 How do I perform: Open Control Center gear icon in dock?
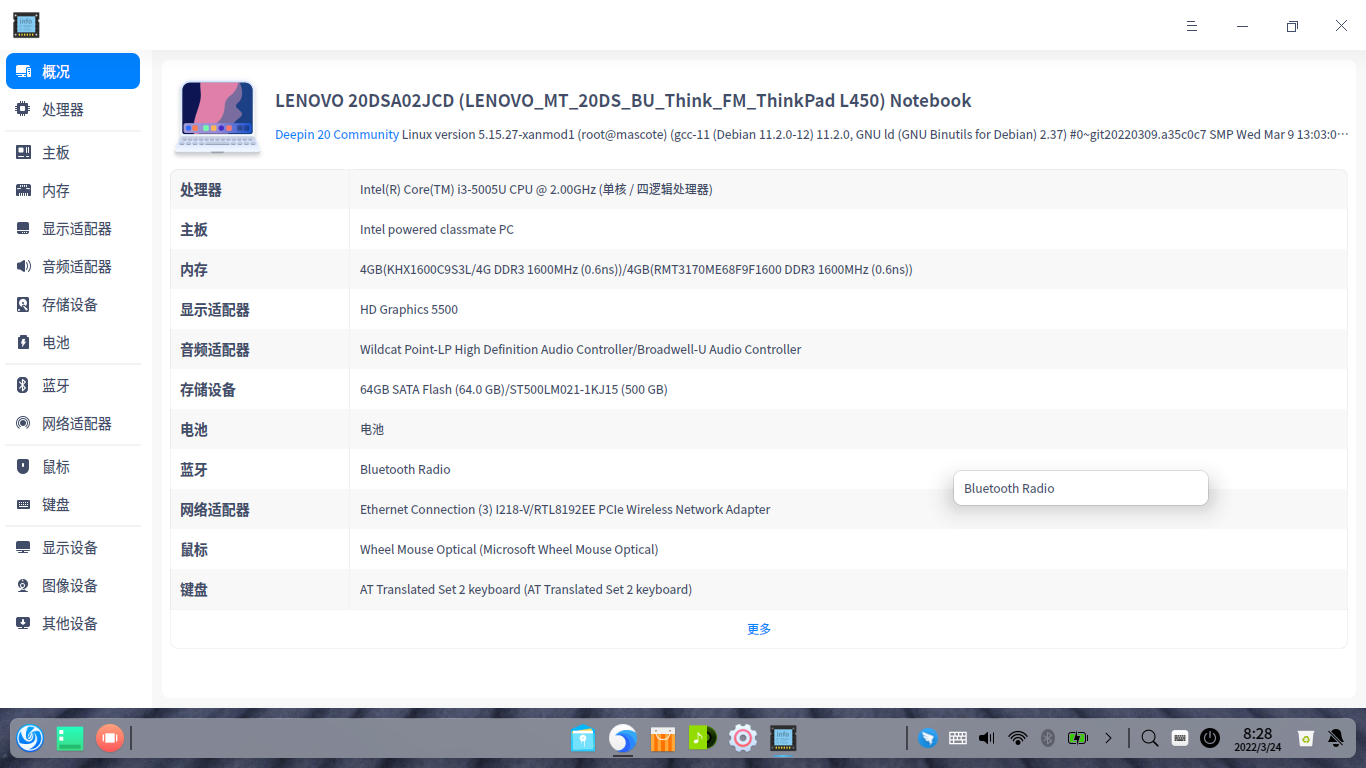click(742, 738)
